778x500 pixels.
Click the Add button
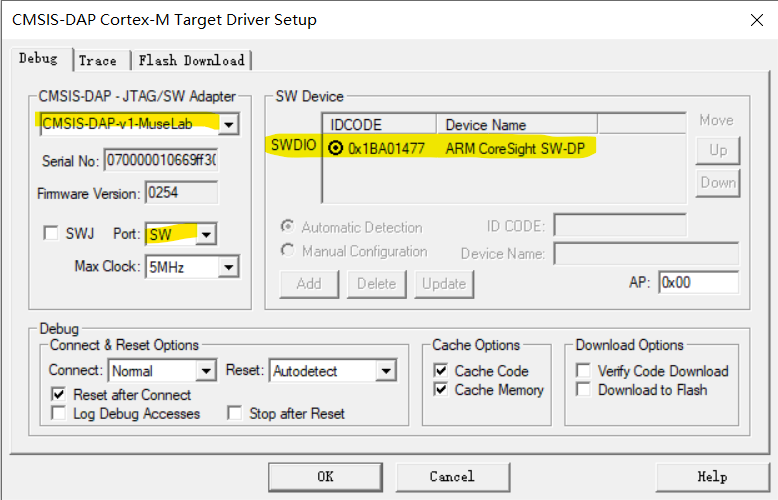point(309,284)
